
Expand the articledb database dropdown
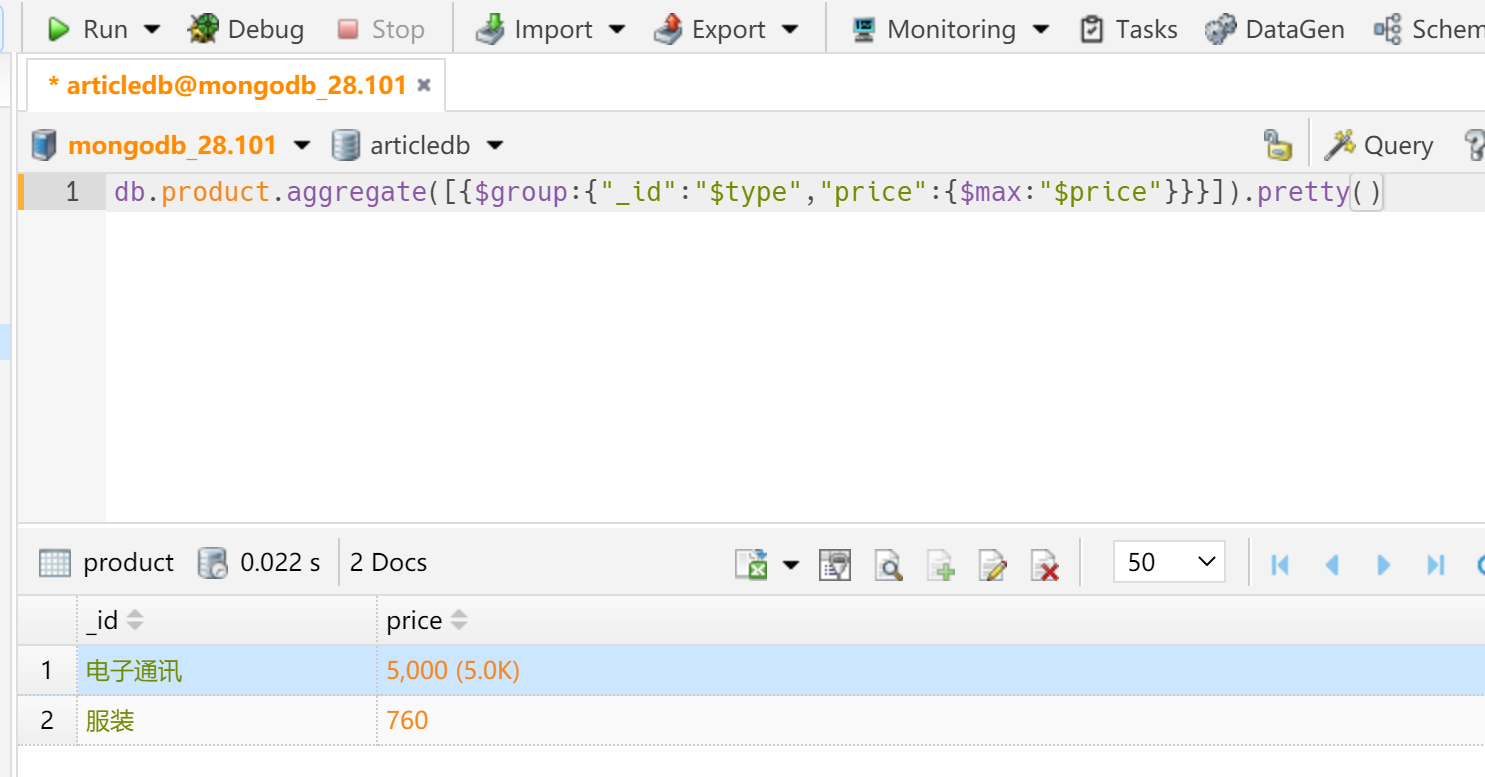tap(494, 146)
